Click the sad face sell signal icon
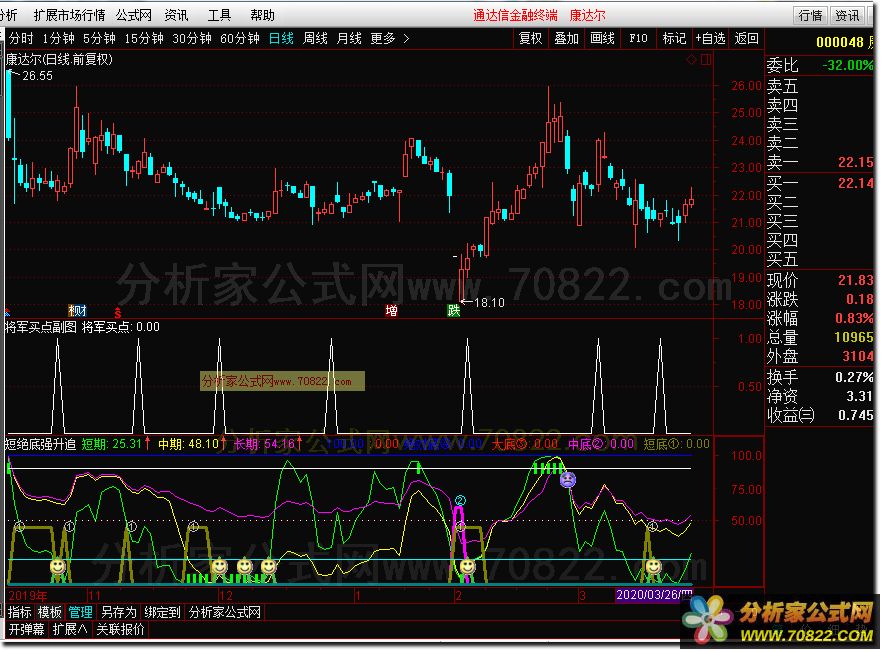The image size is (882, 651). [x=567, y=479]
